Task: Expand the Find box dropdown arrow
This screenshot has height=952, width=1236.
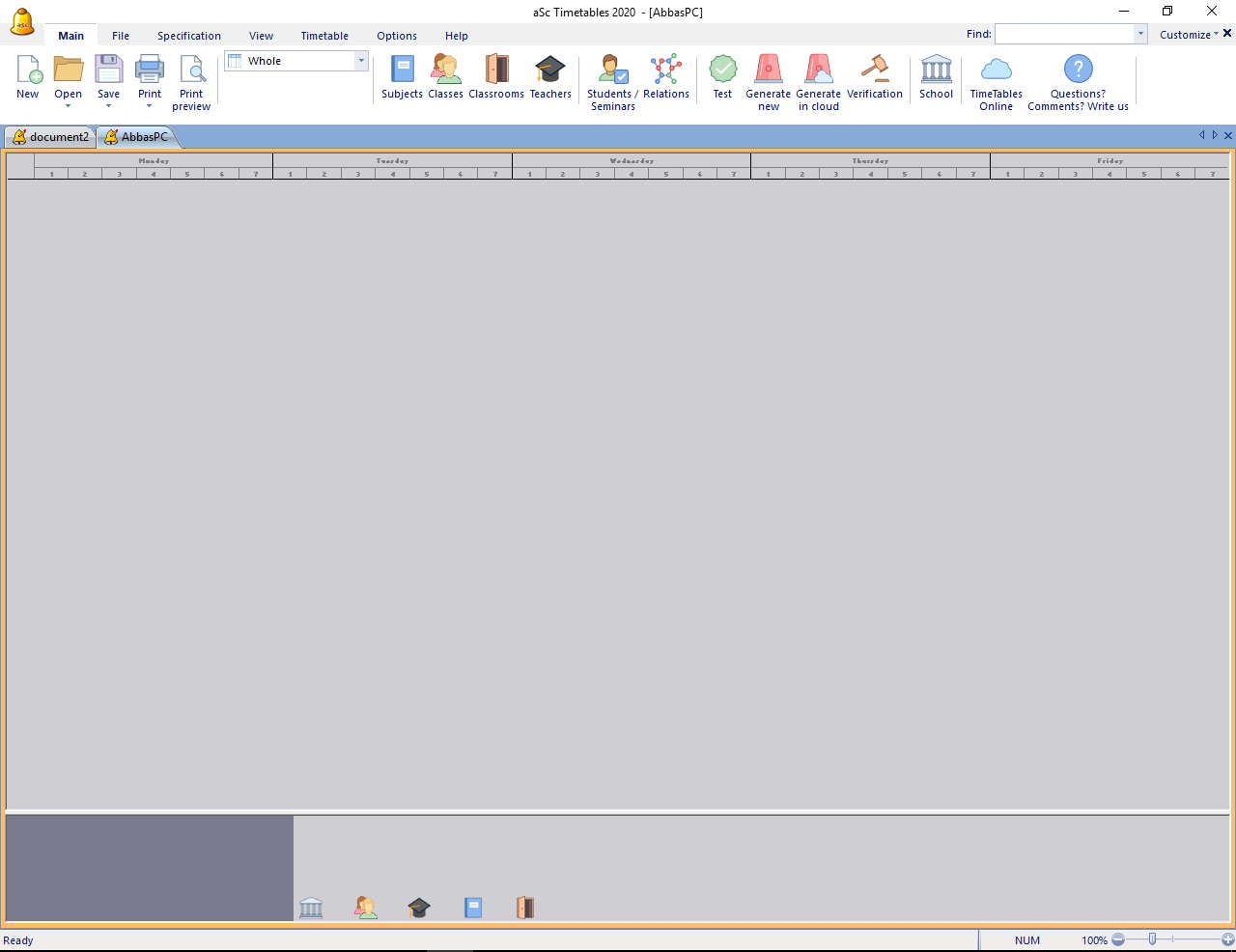Action: 1140,34
